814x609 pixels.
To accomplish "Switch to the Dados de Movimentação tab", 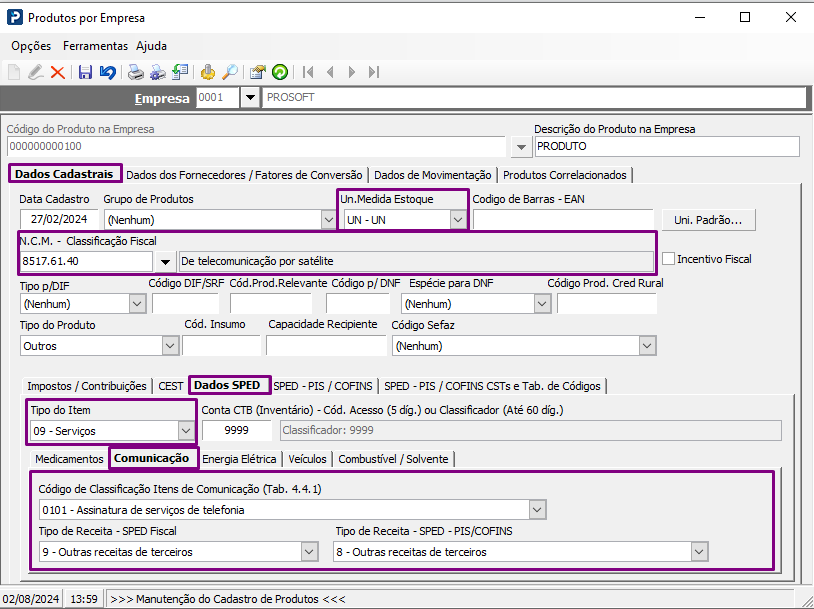I will pos(432,175).
